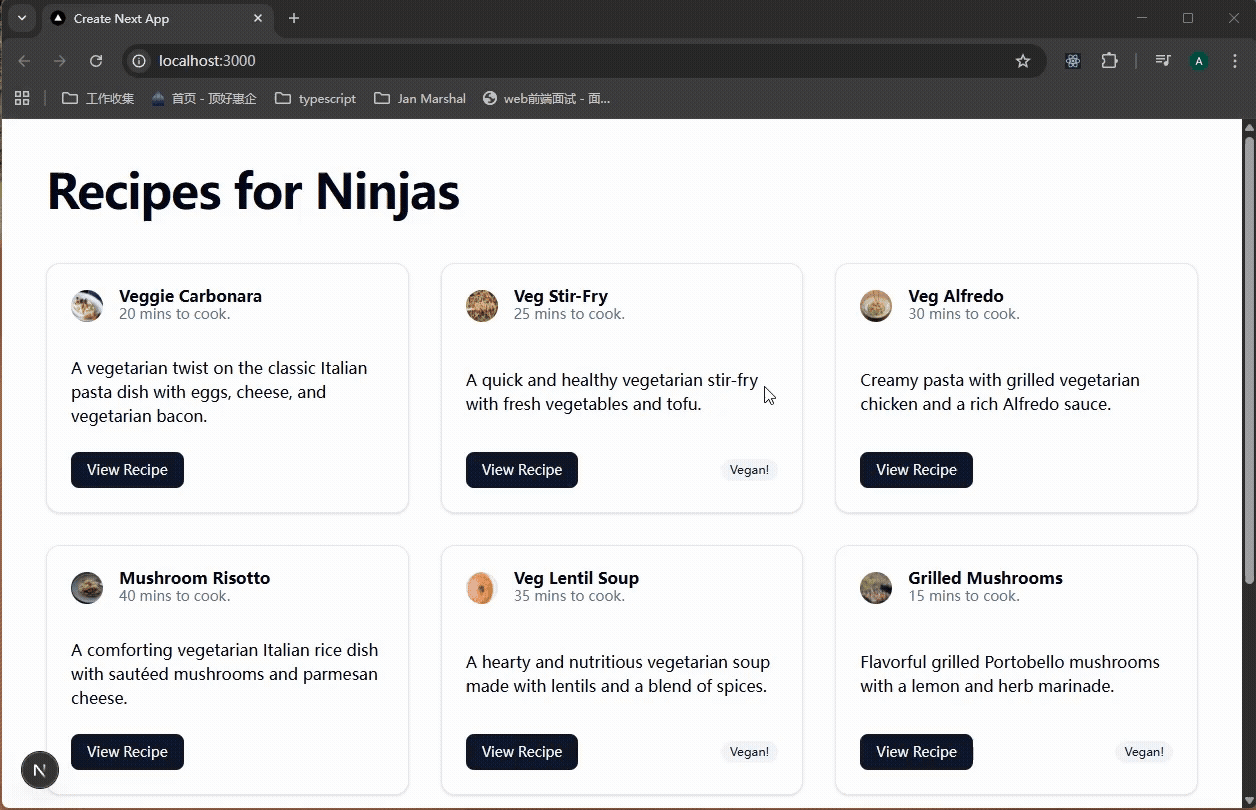Image resolution: width=1256 pixels, height=810 pixels.
Task: View Recipe for Veggie Carbonara
Action: [x=127, y=470]
